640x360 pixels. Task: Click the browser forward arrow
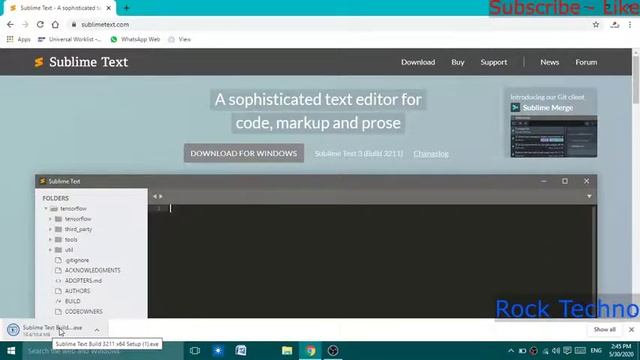tap(25, 24)
